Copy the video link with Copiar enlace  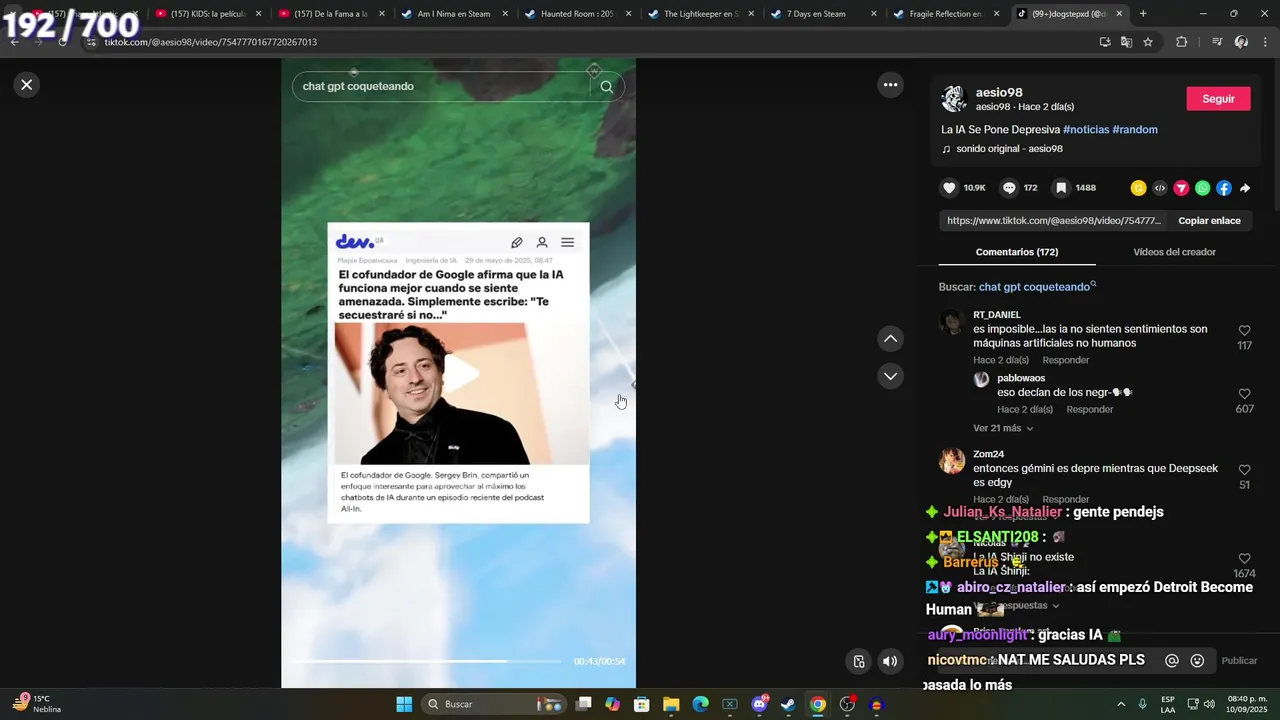click(x=1209, y=221)
